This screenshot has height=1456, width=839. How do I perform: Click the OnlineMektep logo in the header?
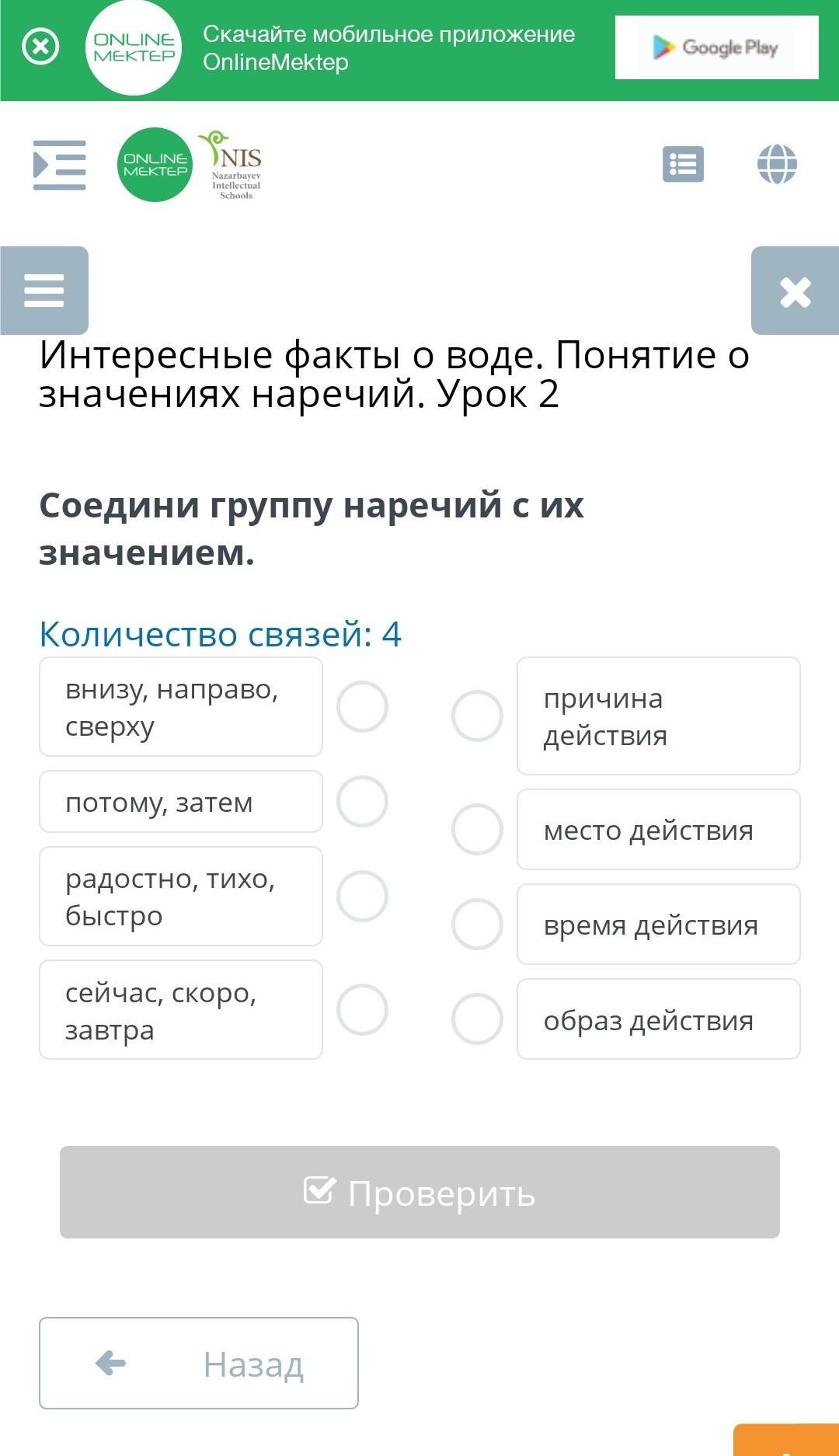(x=155, y=165)
